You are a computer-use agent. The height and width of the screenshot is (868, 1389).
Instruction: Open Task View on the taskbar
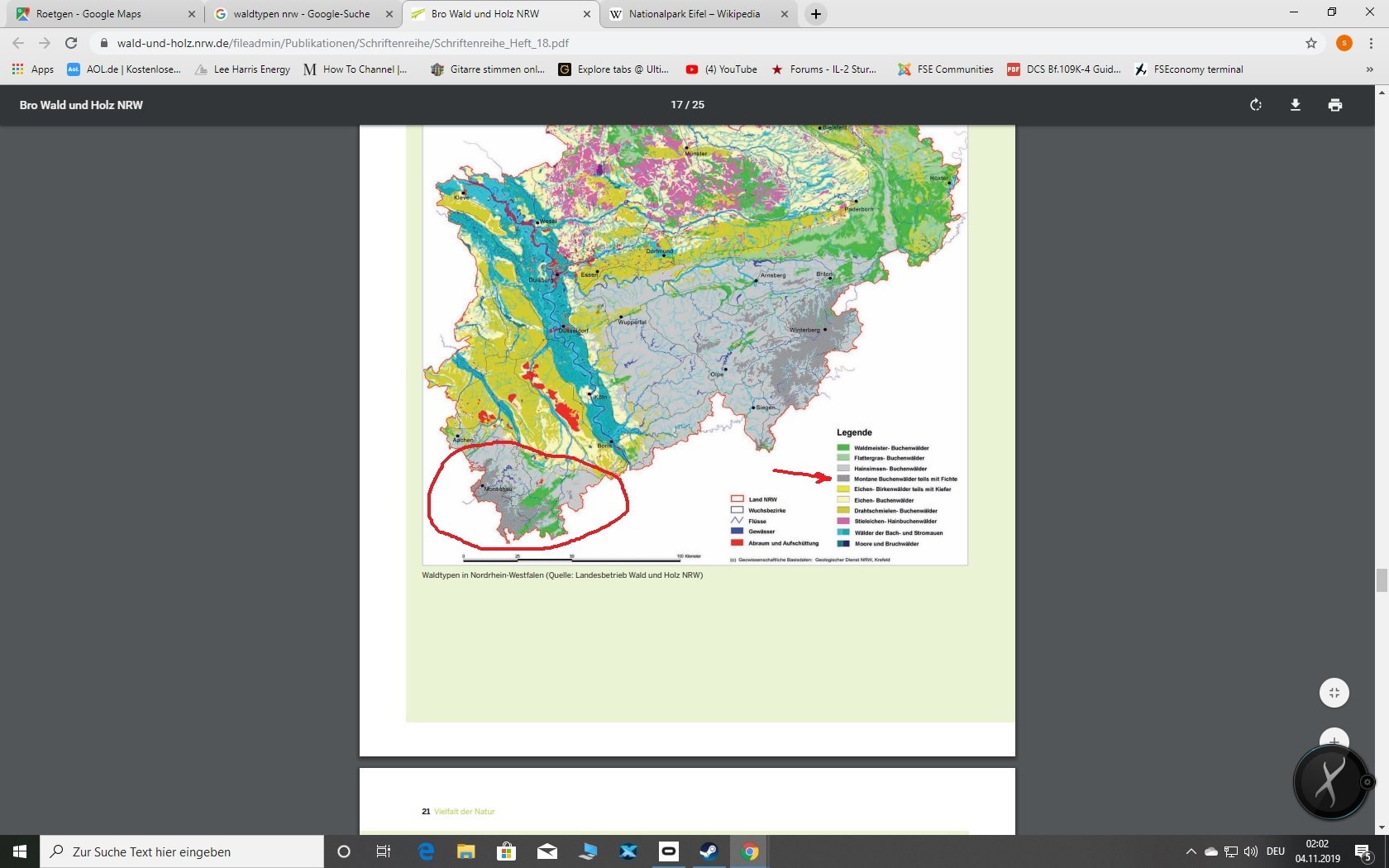(384, 851)
